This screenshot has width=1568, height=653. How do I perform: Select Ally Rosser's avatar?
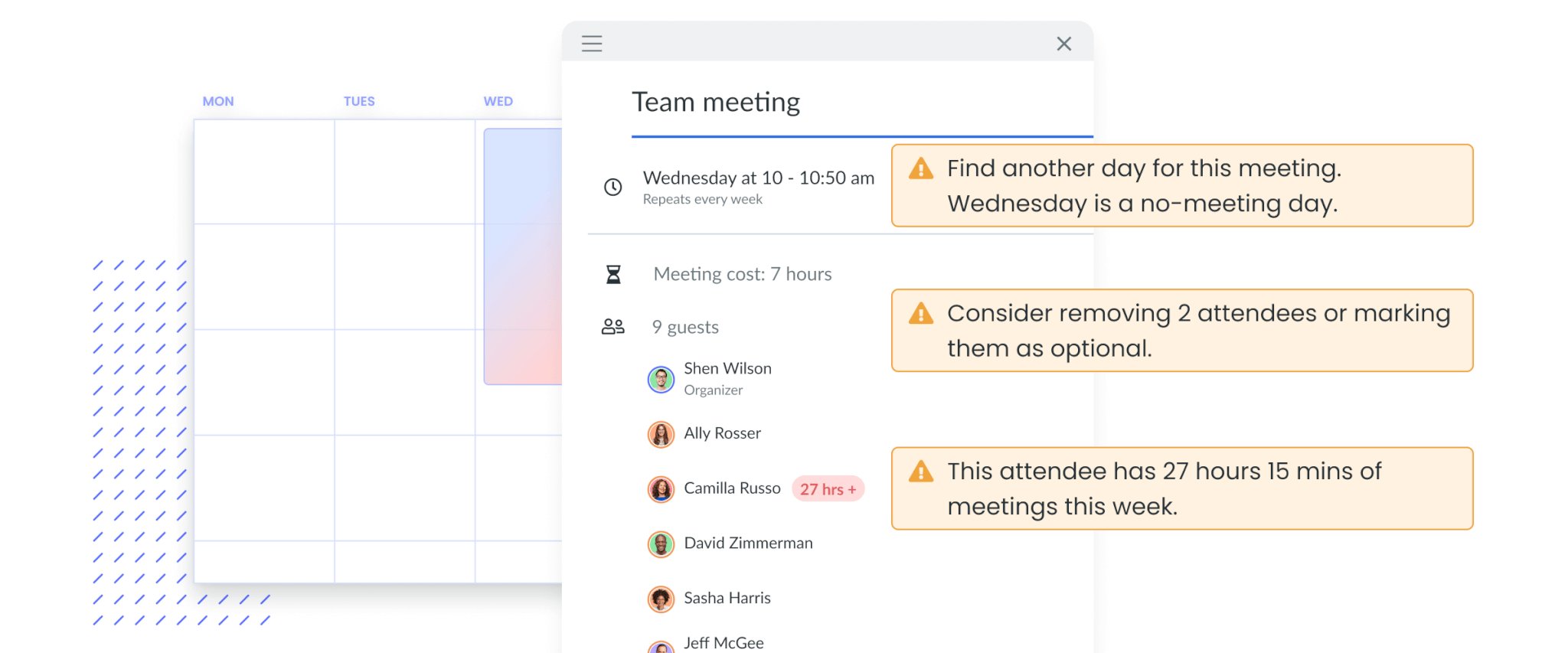click(661, 434)
